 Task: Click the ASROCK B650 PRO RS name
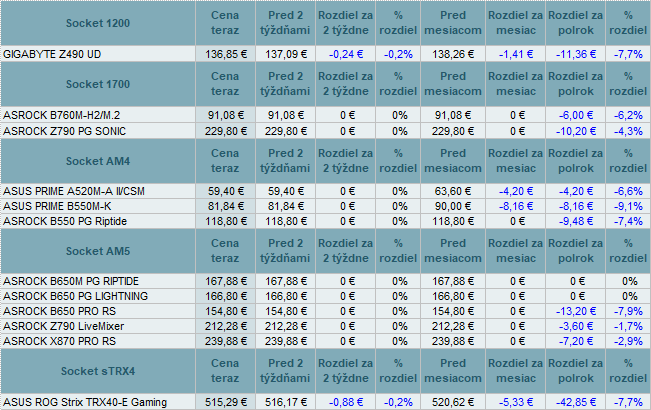click(59, 311)
